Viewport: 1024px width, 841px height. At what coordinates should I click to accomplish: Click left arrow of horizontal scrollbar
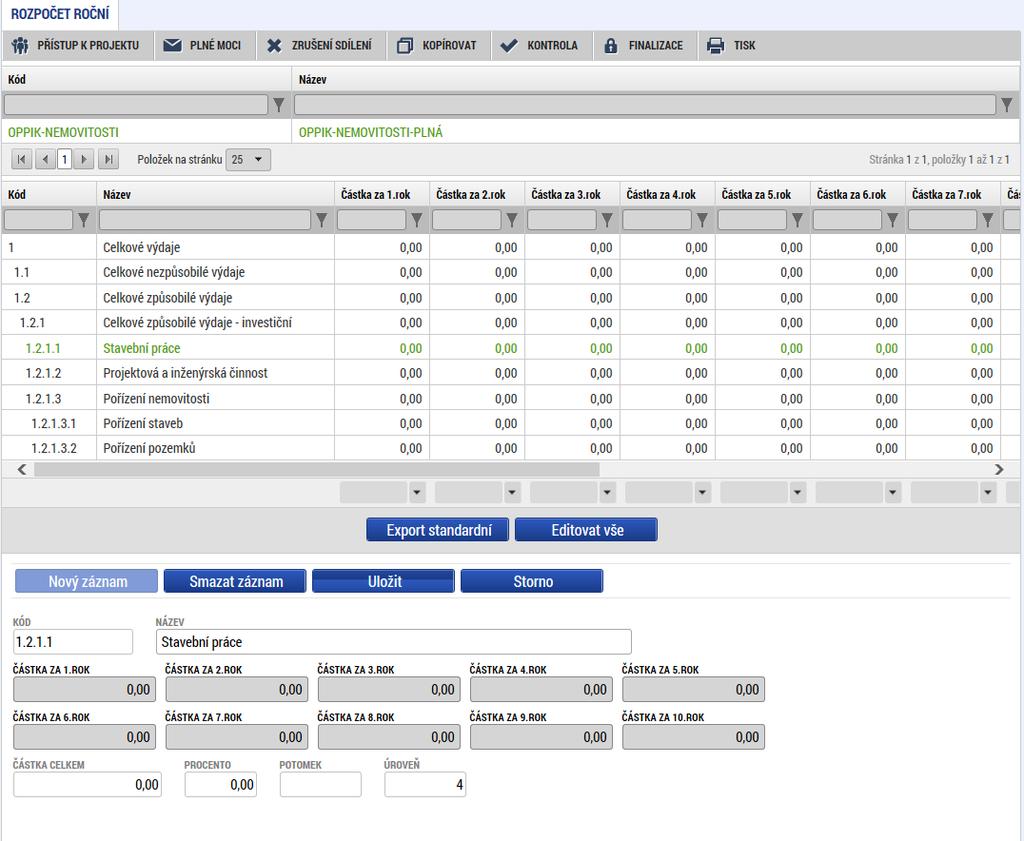22,469
